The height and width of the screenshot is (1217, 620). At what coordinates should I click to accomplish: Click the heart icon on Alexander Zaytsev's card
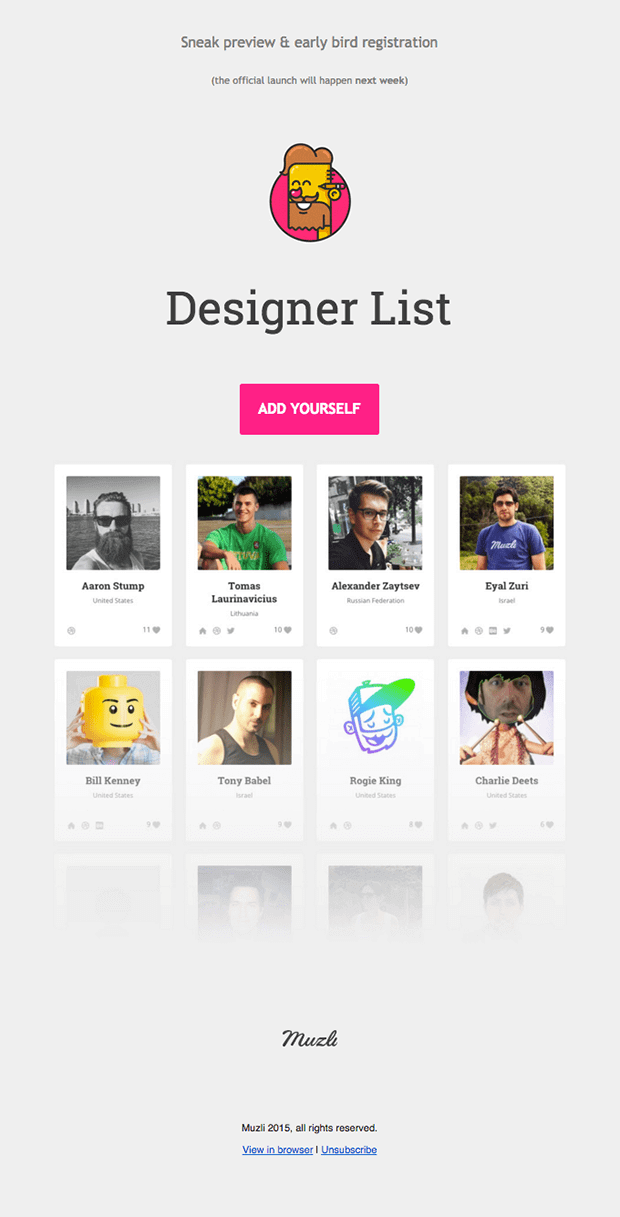[418, 630]
